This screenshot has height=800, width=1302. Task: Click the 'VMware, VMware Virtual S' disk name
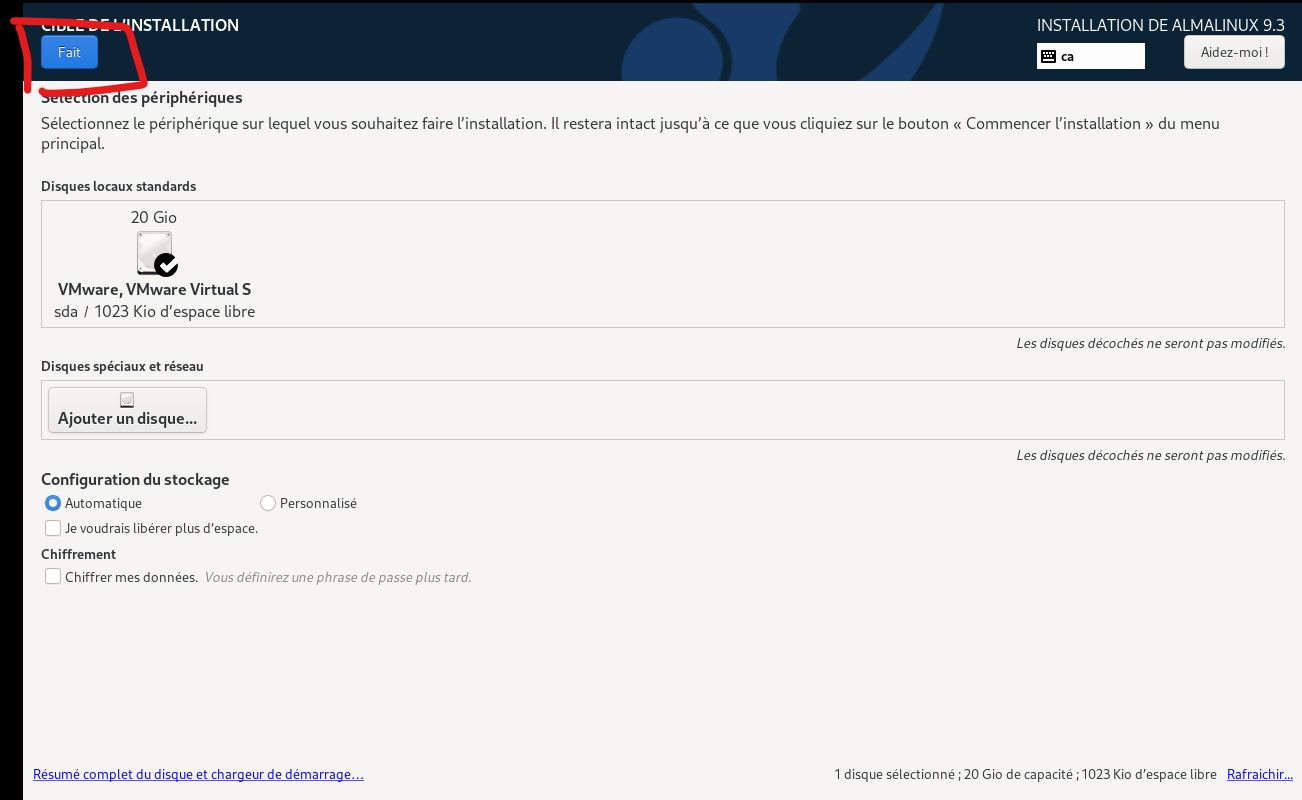pos(154,290)
